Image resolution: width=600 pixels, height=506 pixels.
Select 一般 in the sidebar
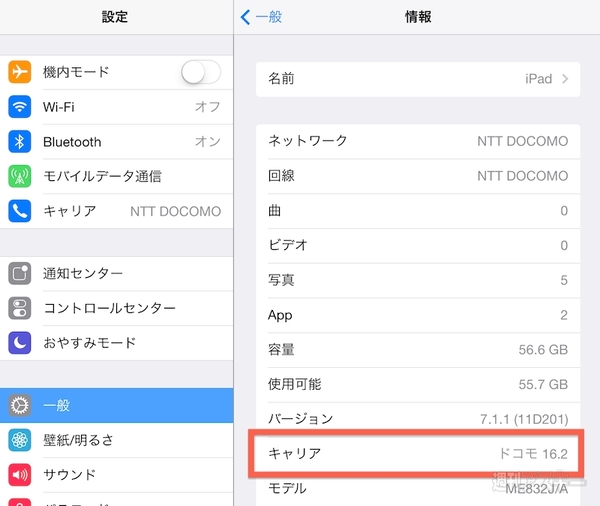(116, 405)
